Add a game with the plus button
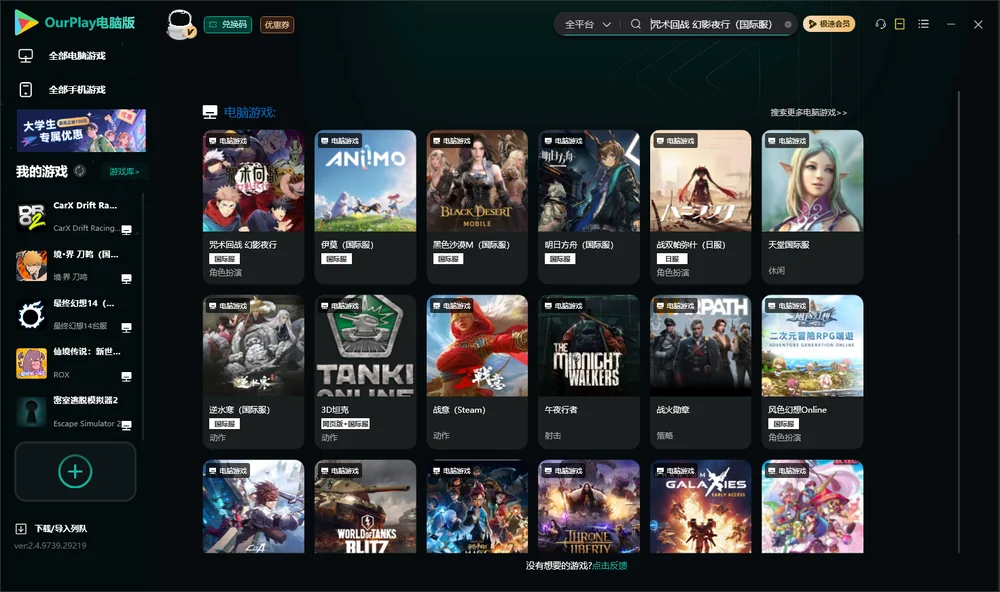Image resolution: width=1000 pixels, height=592 pixels. pos(75,471)
